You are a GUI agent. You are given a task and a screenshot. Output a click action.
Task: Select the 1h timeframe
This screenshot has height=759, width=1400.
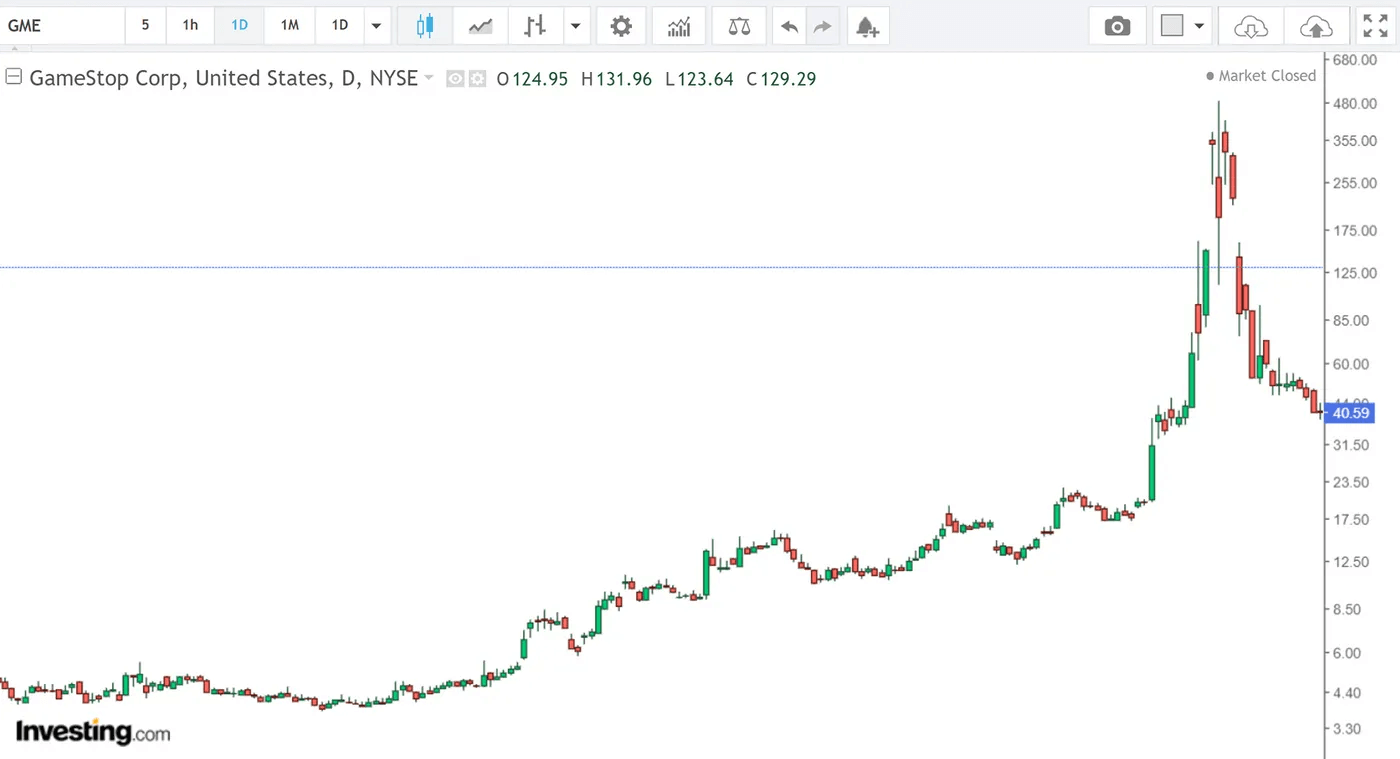[190, 26]
